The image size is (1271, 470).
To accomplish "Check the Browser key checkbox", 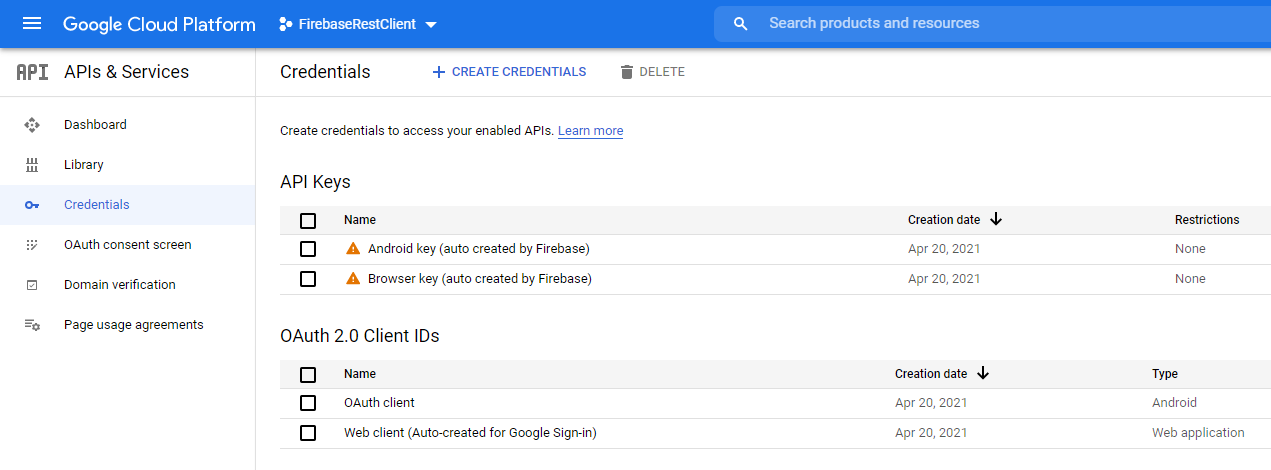I will coord(308,279).
